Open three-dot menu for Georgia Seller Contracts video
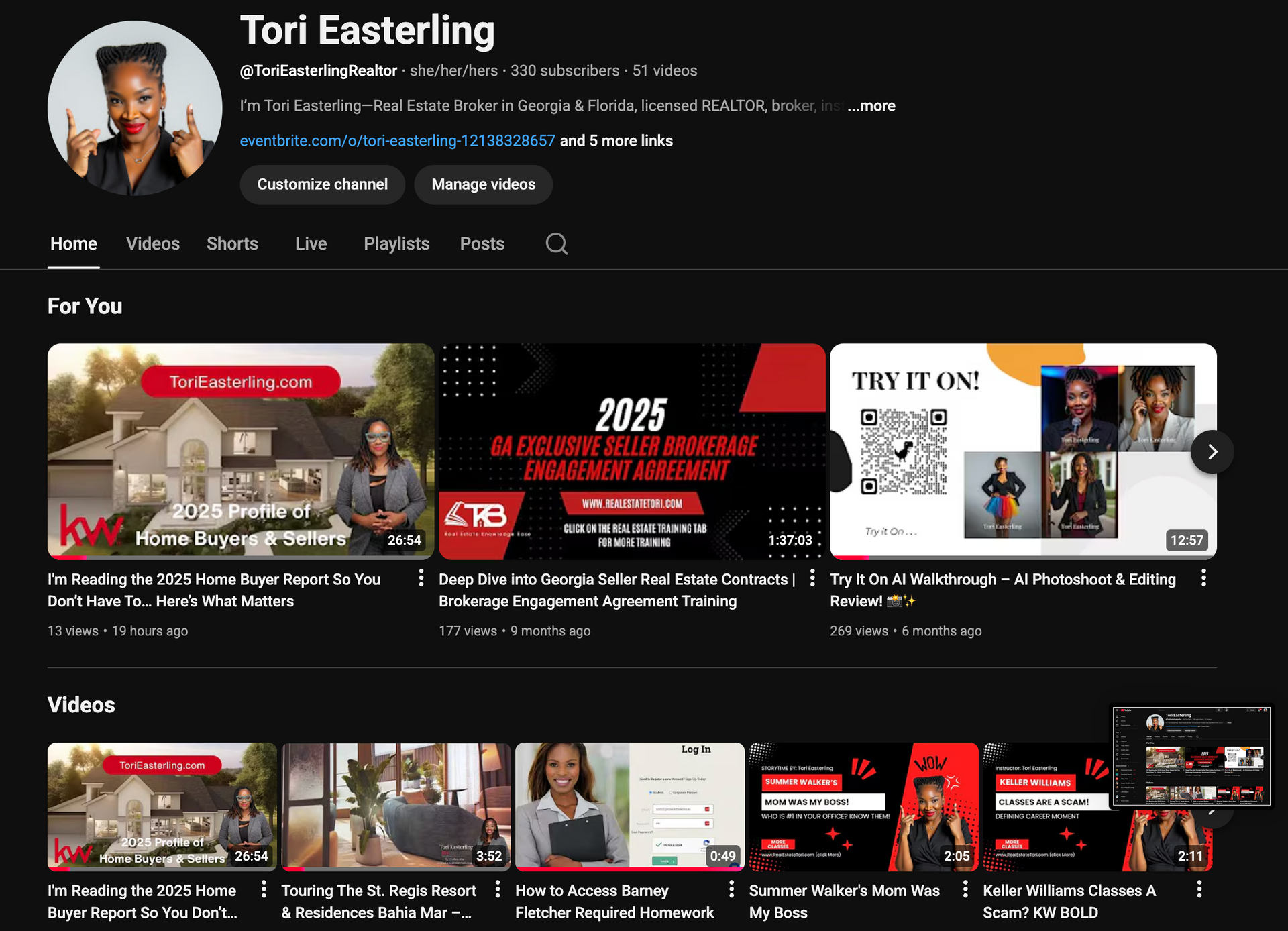 point(812,578)
